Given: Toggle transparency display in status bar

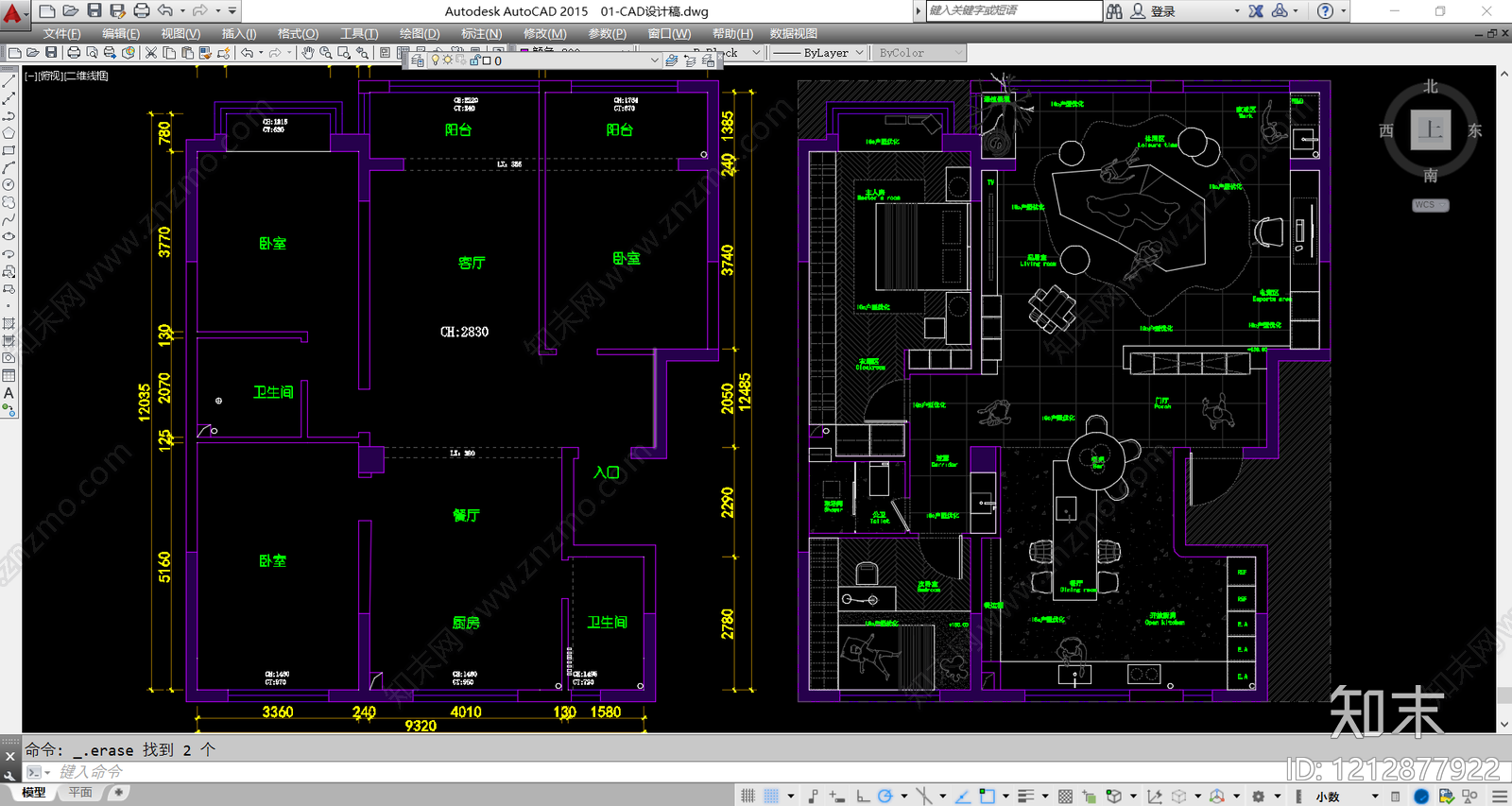Looking at the screenshot, I should tap(1065, 797).
